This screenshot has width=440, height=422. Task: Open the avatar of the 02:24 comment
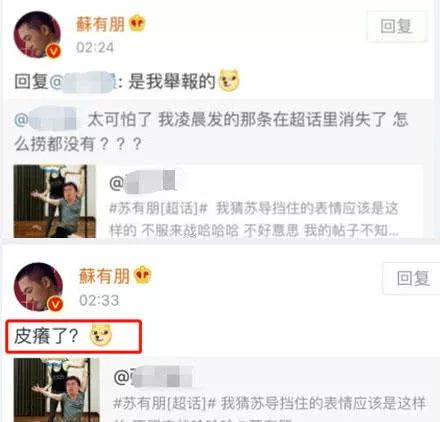pos(37,35)
